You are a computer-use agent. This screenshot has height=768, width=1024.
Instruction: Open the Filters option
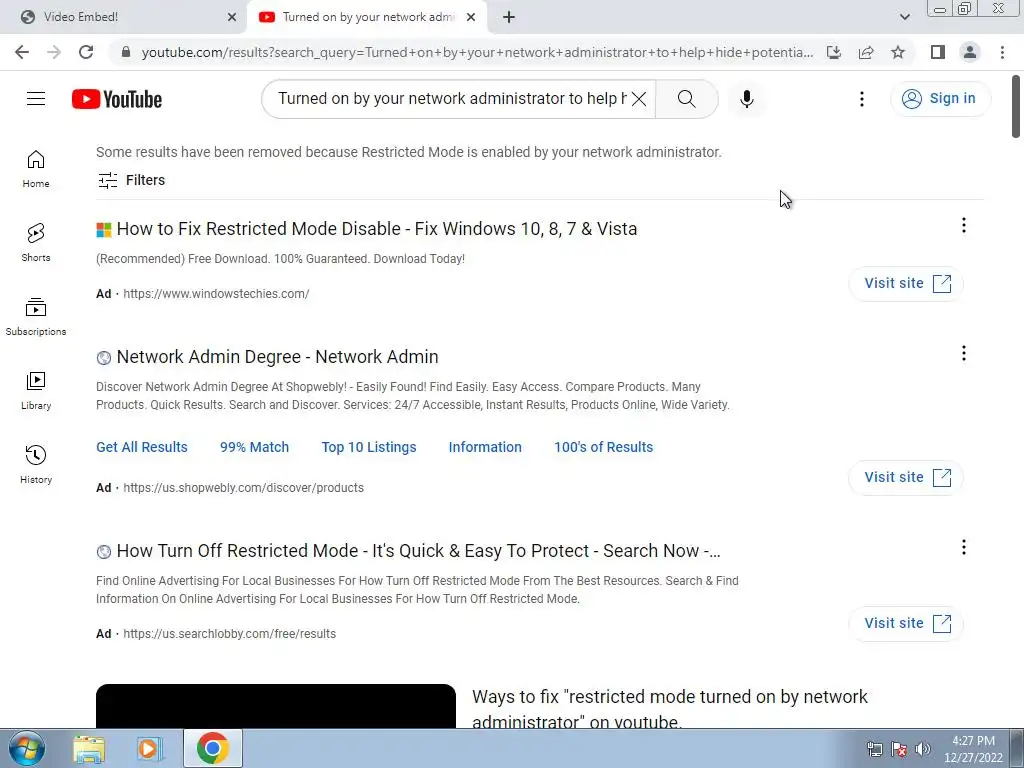pyautogui.click(x=131, y=180)
